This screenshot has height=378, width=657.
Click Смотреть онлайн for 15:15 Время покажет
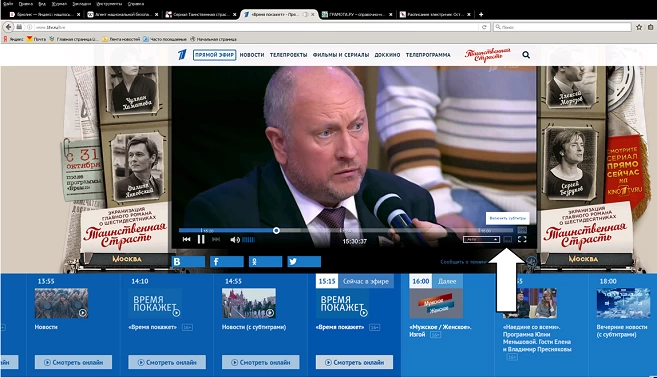pyautogui.click(x=354, y=362)
